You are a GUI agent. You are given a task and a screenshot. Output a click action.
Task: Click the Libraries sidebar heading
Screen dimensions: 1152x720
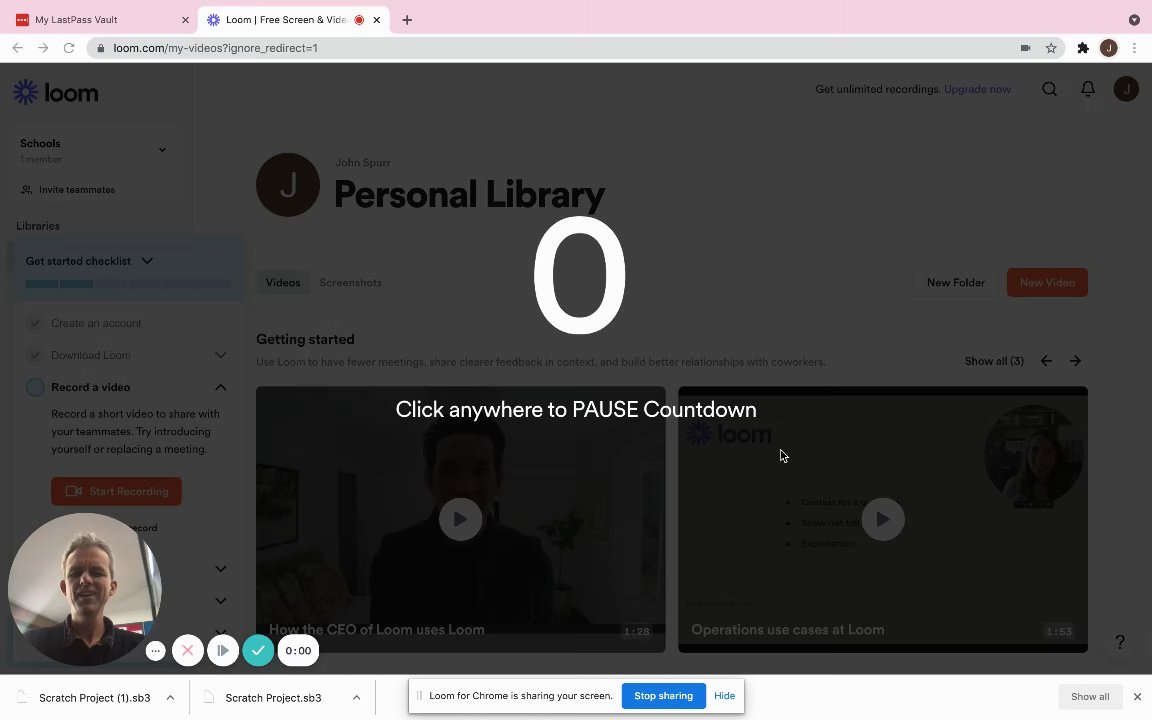click(38, 226)
